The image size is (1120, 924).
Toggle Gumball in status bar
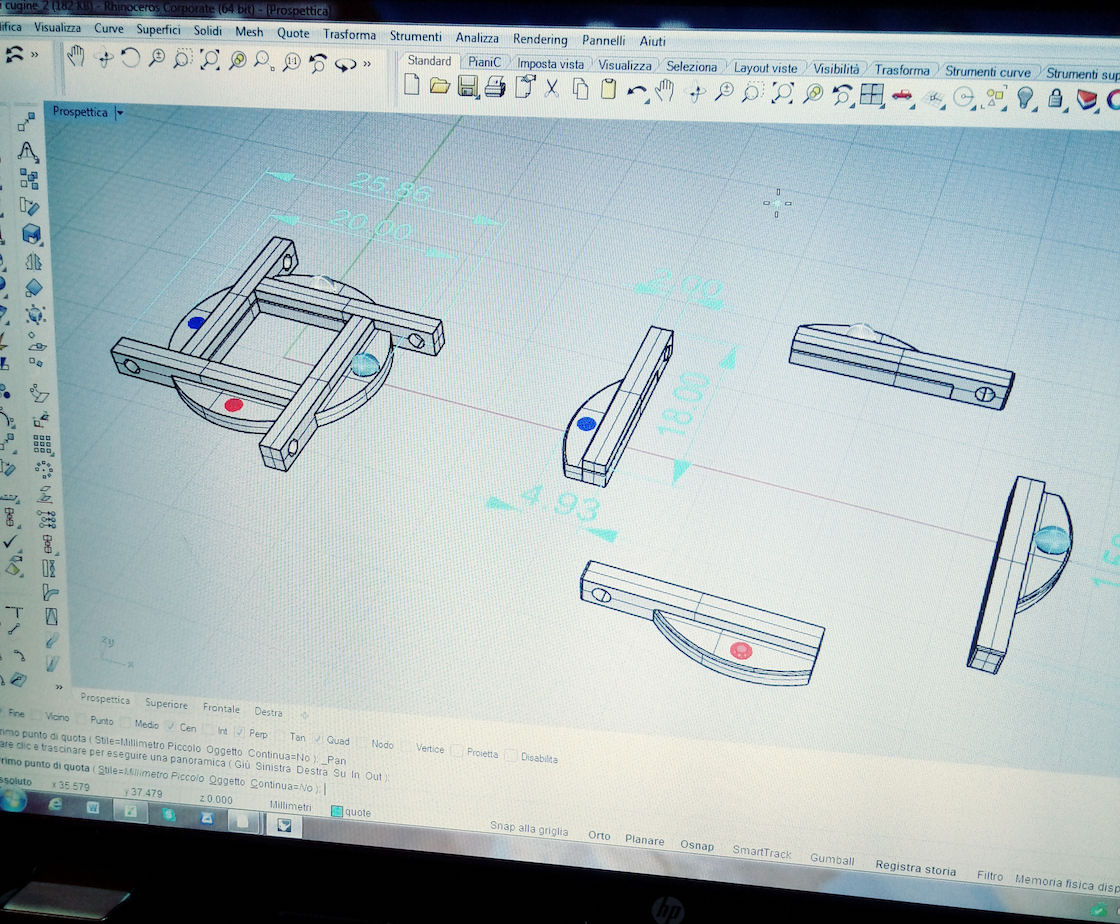point(832,858)
